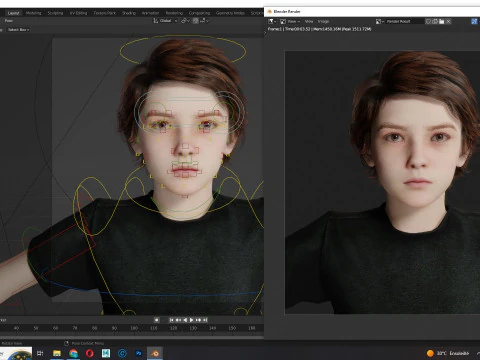Jump to the previous keyframe
The image size is (480, 360).
pyautogui.click(x=178, y=320)
